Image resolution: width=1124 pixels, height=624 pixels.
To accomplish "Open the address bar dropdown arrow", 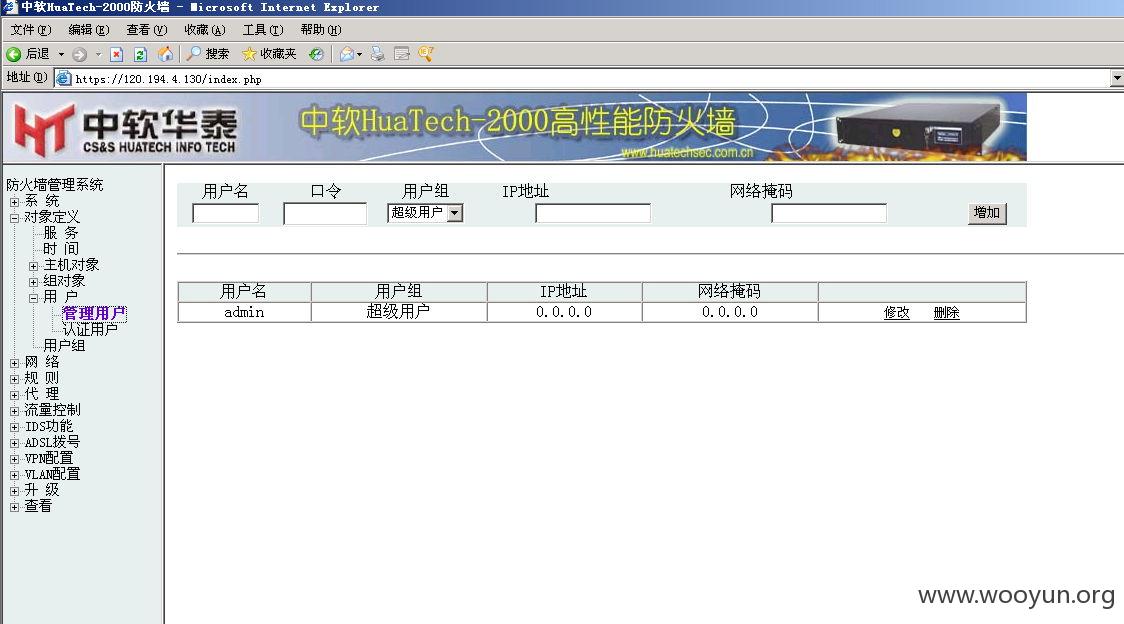I will (x=1117, y=78).
